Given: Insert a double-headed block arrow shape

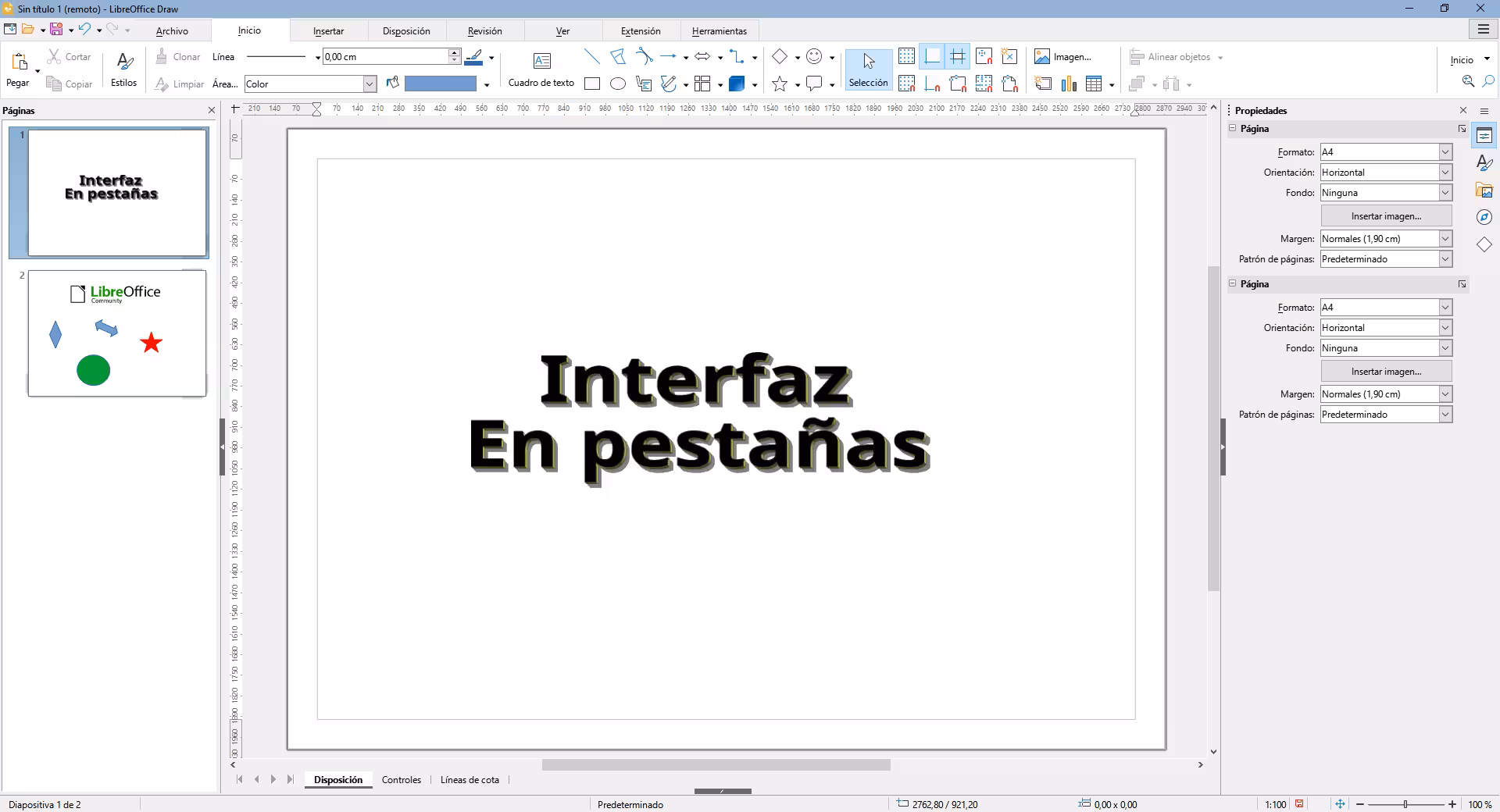Looking at the screenshot, I should tap(702, 57).
